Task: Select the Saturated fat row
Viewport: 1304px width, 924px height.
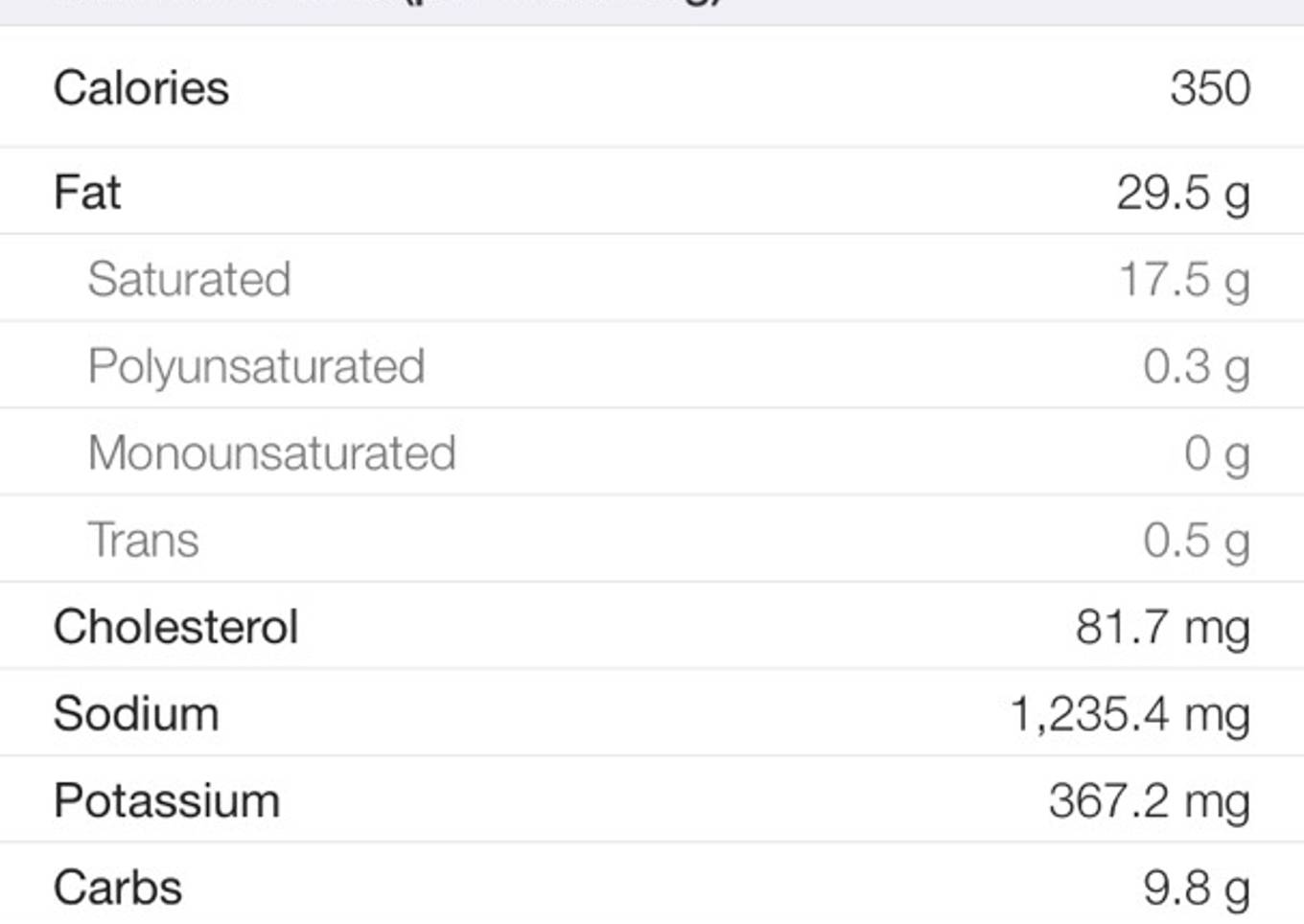Action: [652, 279]
